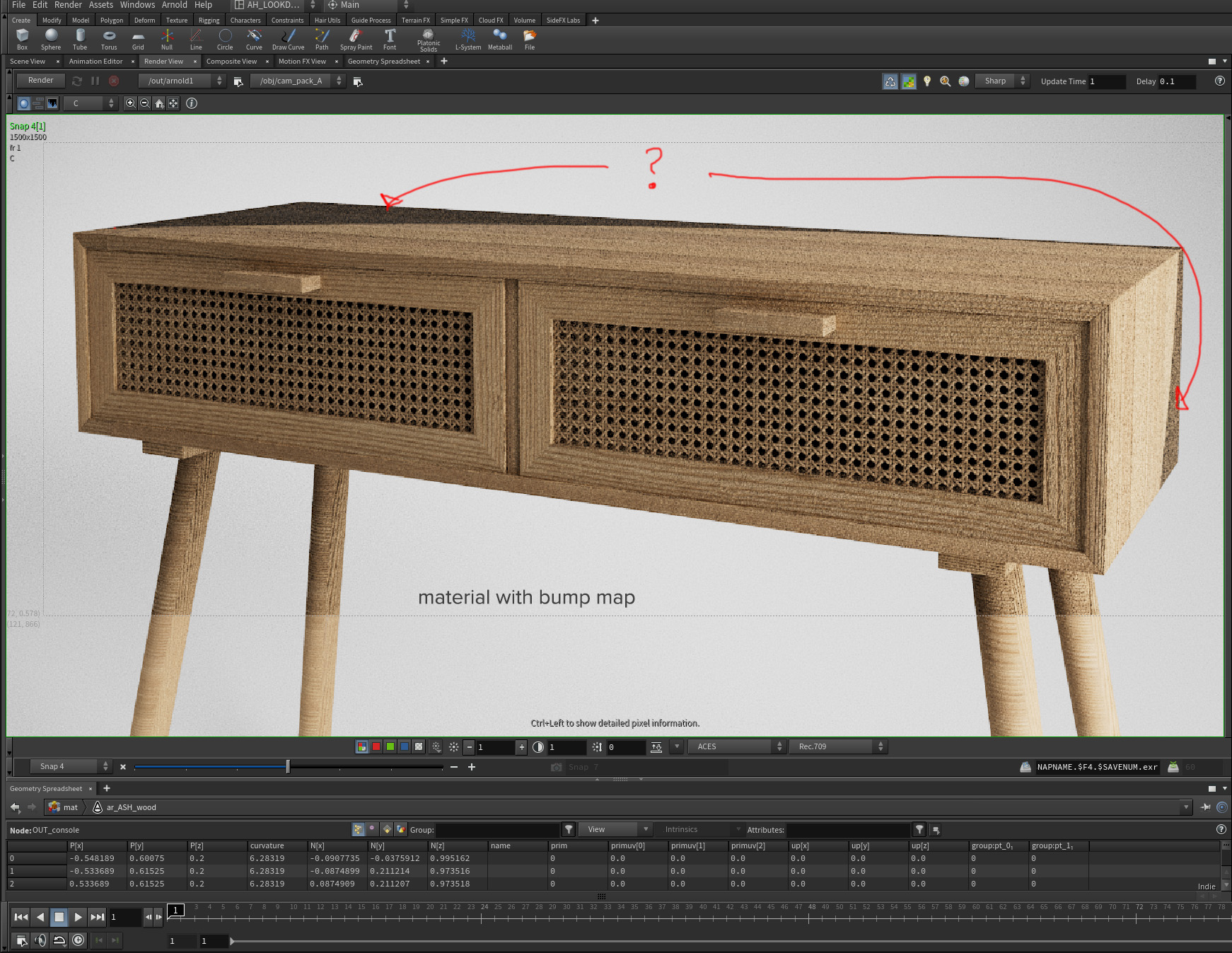Select the Spray Paint tool
The width and height of the screenshot is (1232, 953).
[x=356, y=39]
